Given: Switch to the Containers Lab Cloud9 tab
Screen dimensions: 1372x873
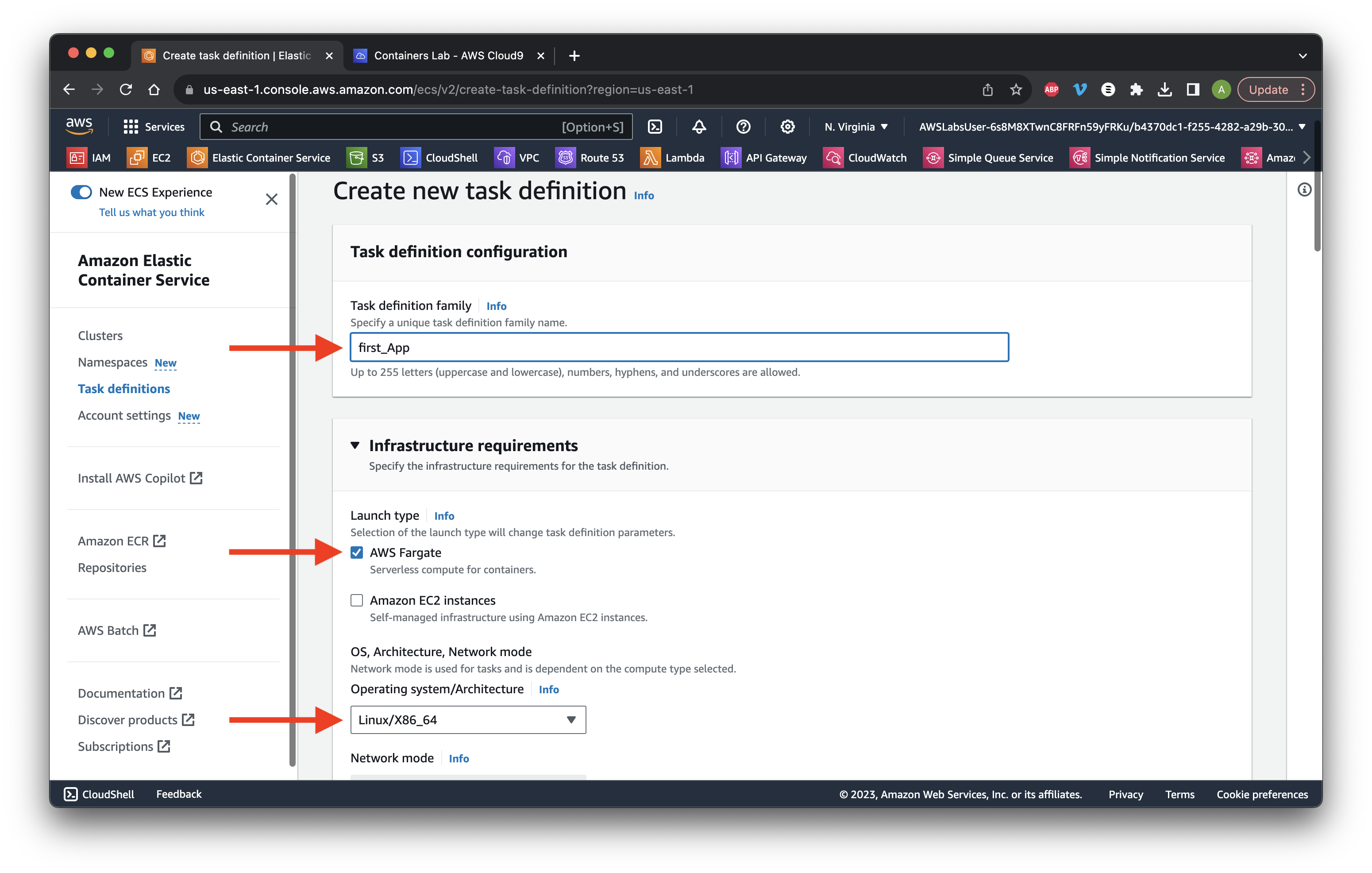Looking at the screenshot, I should 448,56.
